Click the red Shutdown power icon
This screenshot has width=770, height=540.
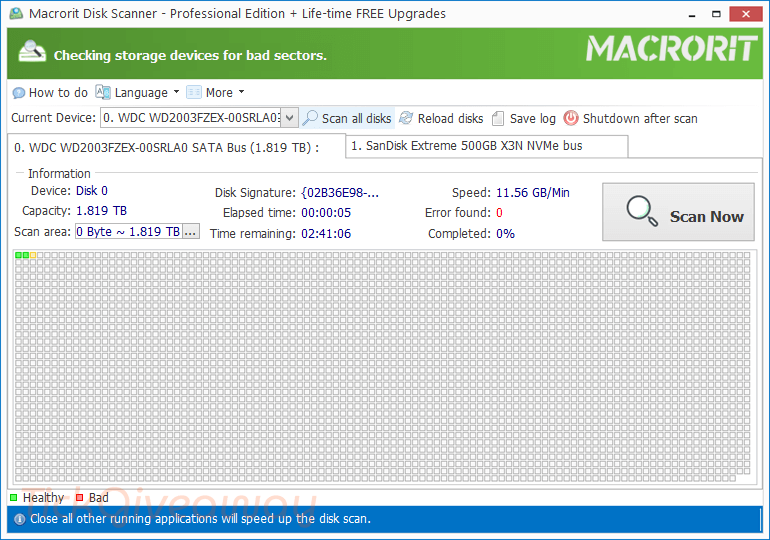pyautogui.click(x=571, y=118)
